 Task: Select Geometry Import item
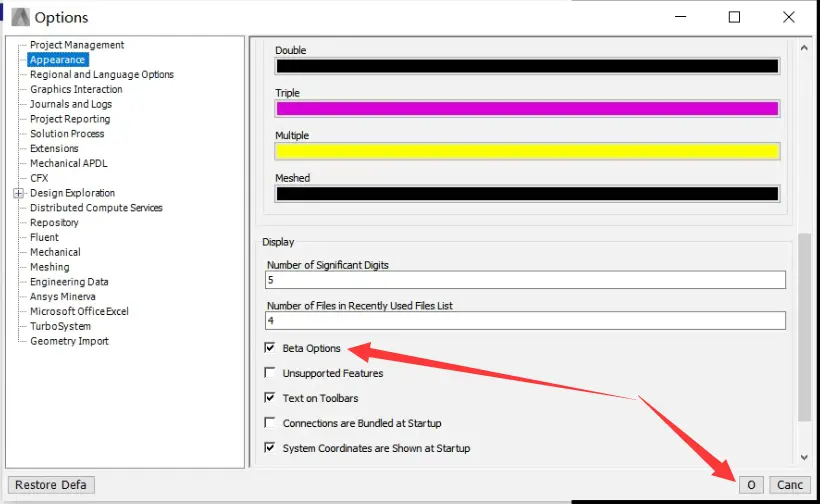70,341
